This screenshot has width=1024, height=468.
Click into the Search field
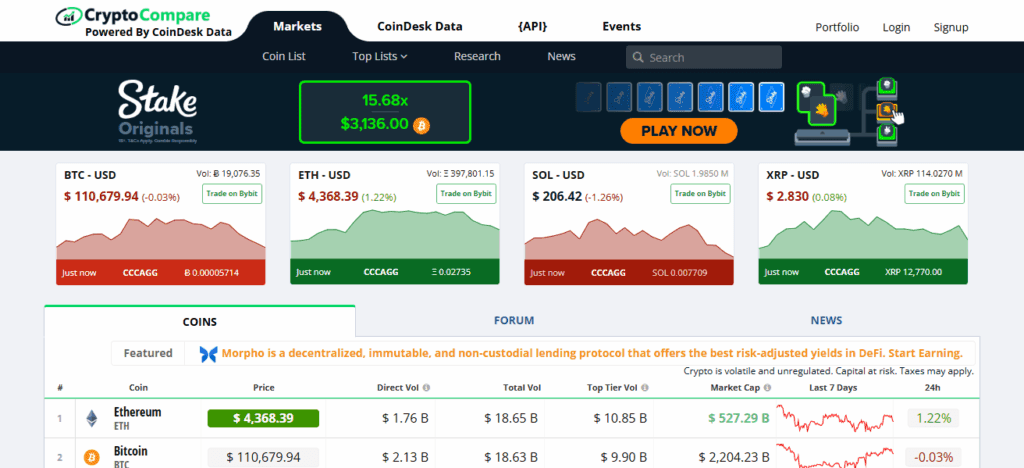click(x=704, y=57)
